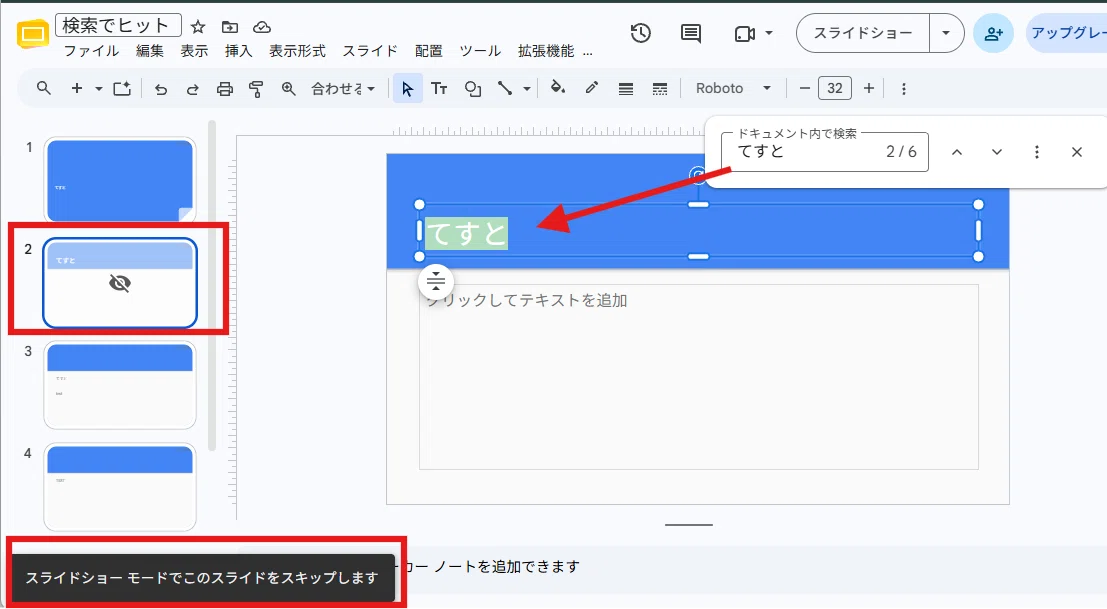Open the move to folder icon
The width and height of the screenshot is (1107, 609).
tap(230, 27)
